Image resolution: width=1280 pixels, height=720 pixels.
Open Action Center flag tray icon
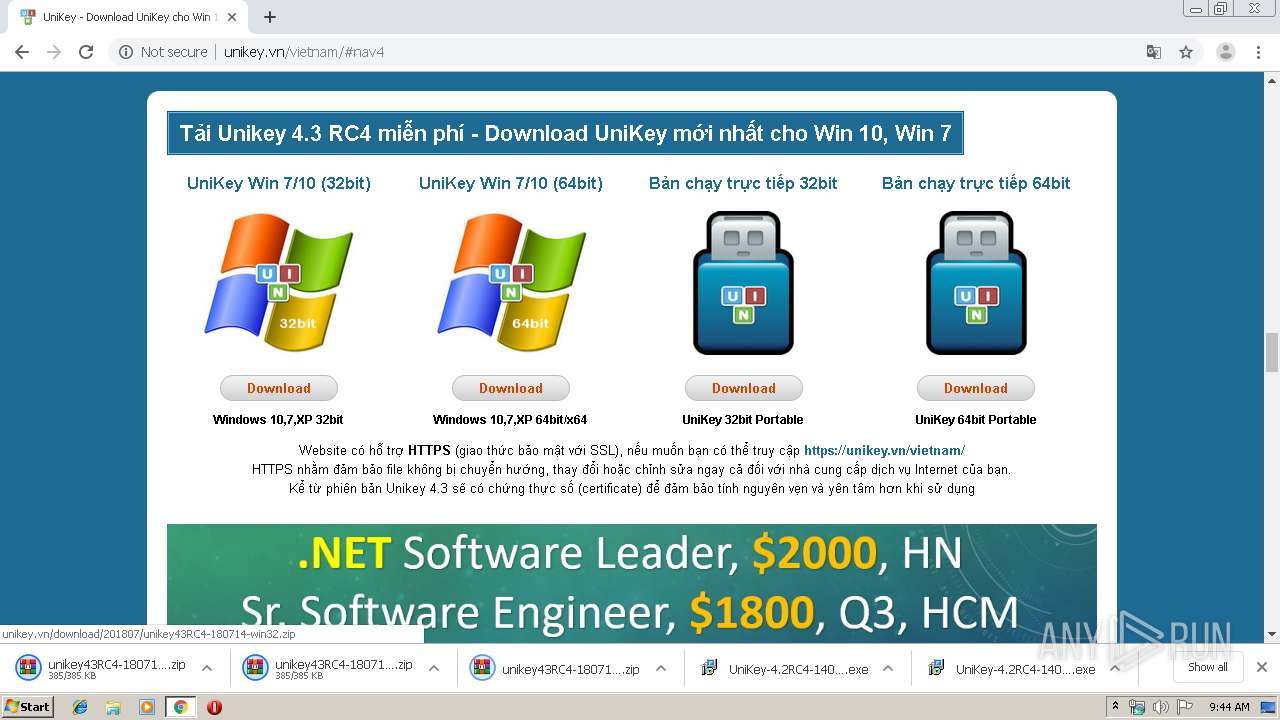coord(1184,707)
